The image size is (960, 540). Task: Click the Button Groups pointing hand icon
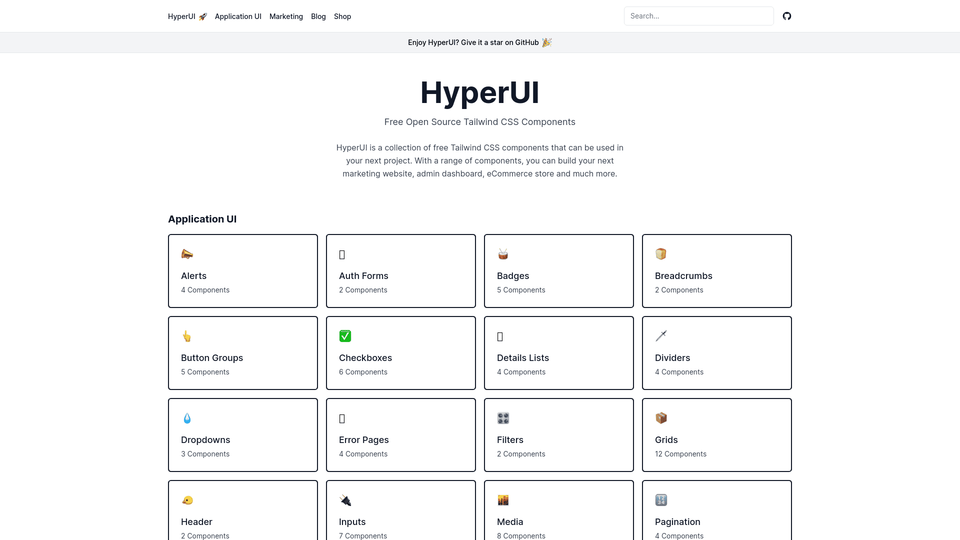click(187, 336)
